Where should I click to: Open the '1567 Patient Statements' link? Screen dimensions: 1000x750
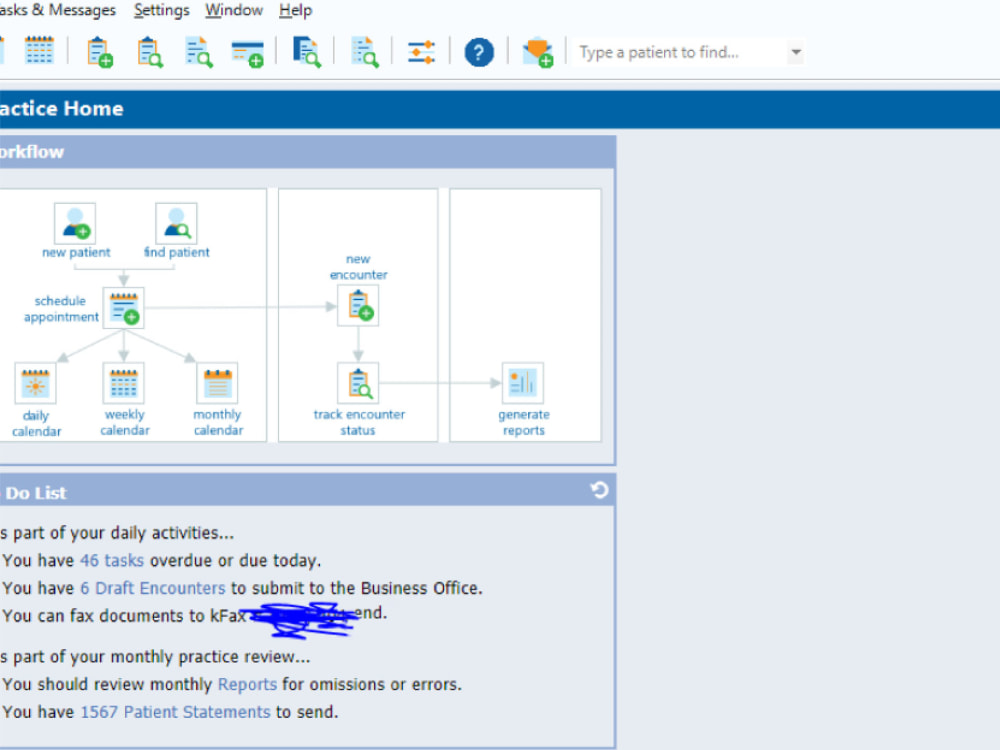click(x=175, y=712)
